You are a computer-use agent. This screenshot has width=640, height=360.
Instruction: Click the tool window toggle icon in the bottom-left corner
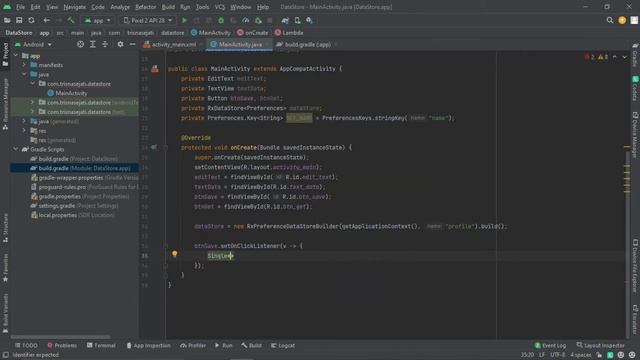coord(6,355)
